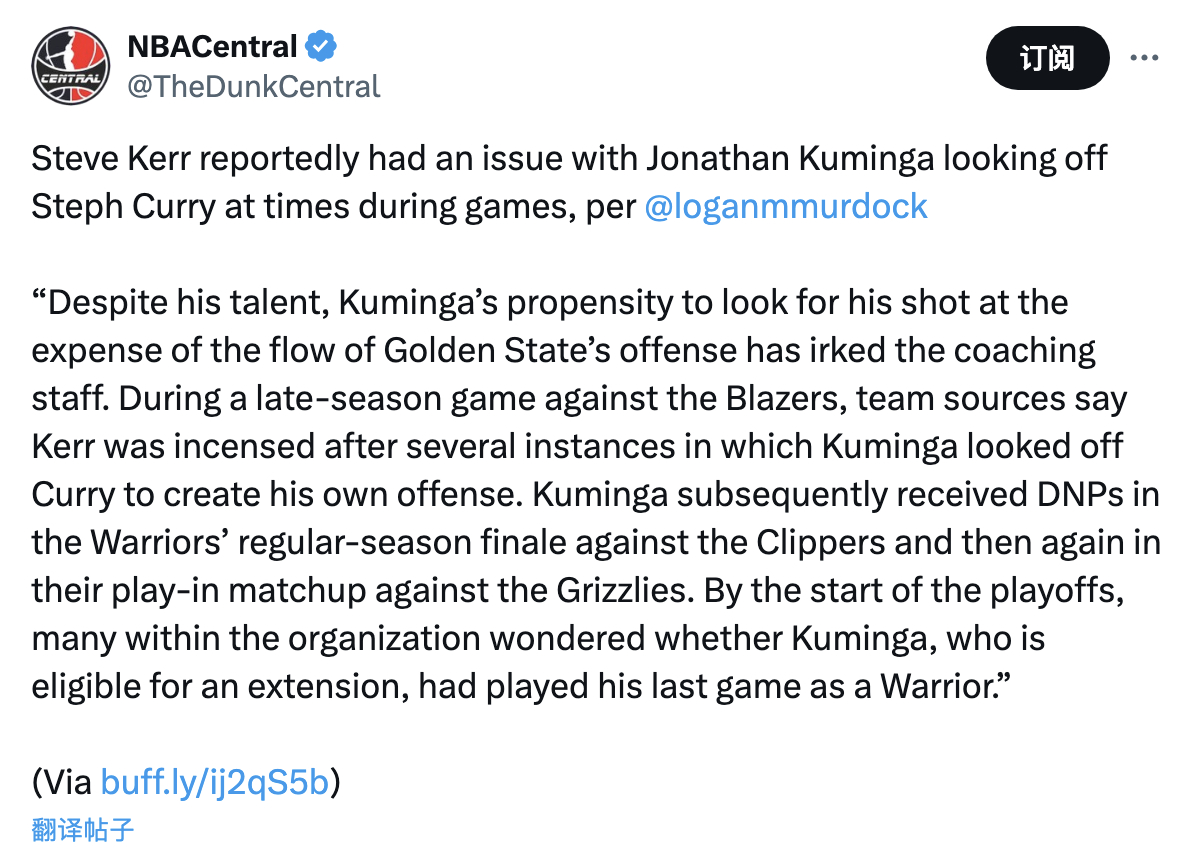The width and height of the screenshot is (1194, 868).
Task: Click the line mentioning the Blazers game
Action: click(579, 399)
